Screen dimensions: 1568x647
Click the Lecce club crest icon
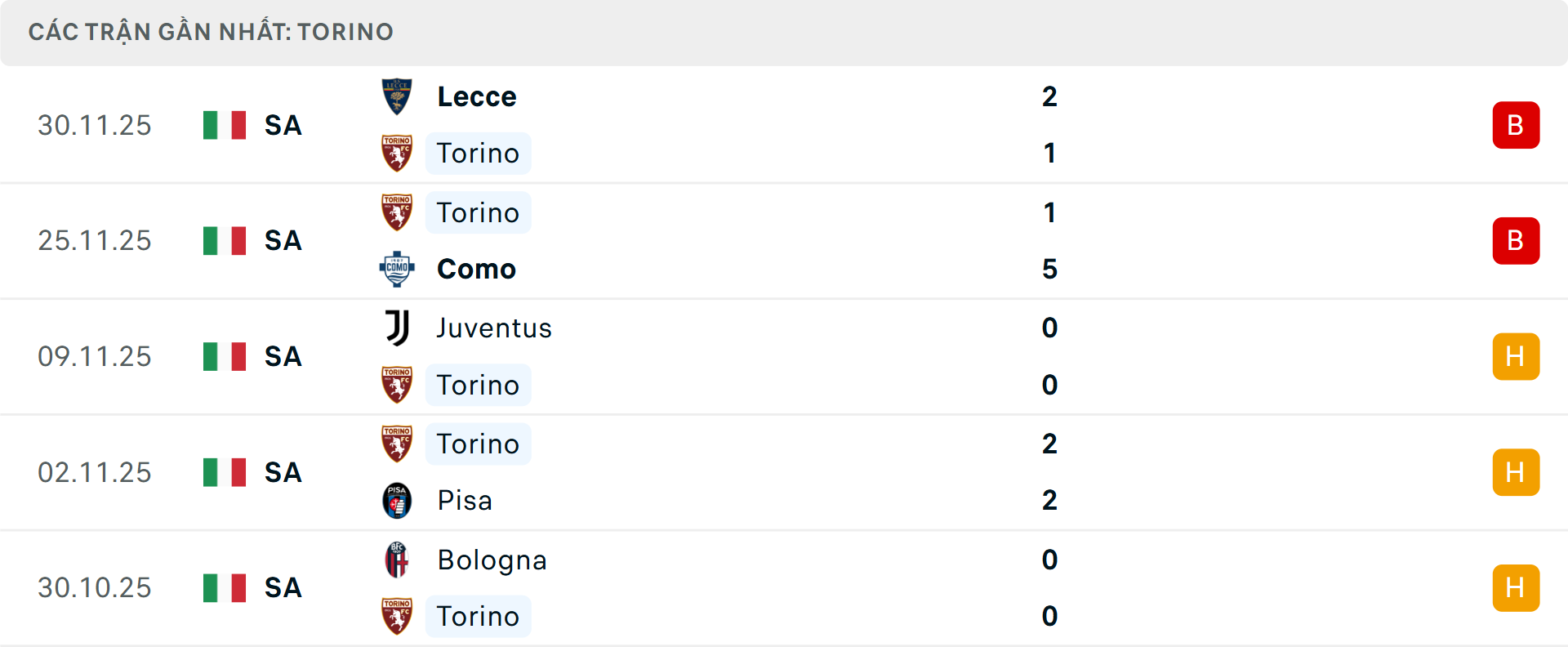coord(397,96)
